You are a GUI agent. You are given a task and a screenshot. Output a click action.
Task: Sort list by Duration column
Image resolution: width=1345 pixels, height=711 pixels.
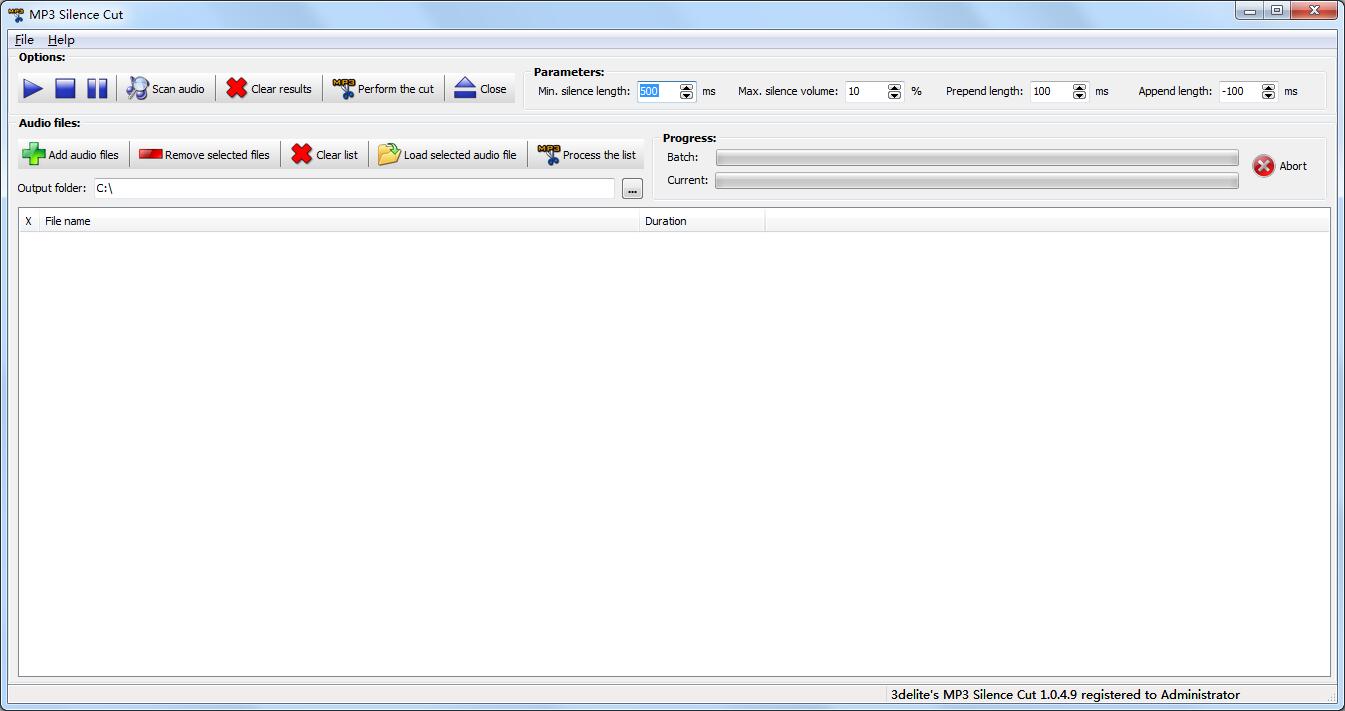702,221
